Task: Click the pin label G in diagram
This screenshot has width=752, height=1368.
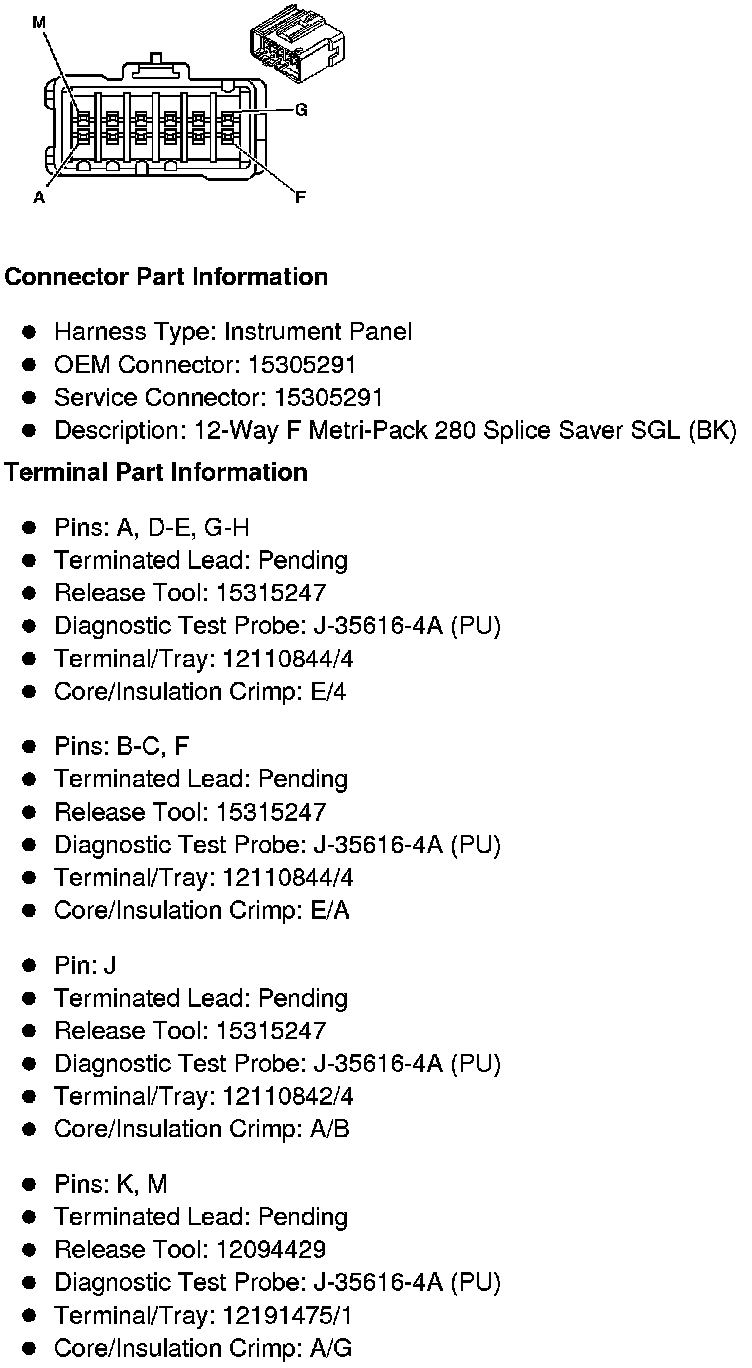Action: point(300,109)
